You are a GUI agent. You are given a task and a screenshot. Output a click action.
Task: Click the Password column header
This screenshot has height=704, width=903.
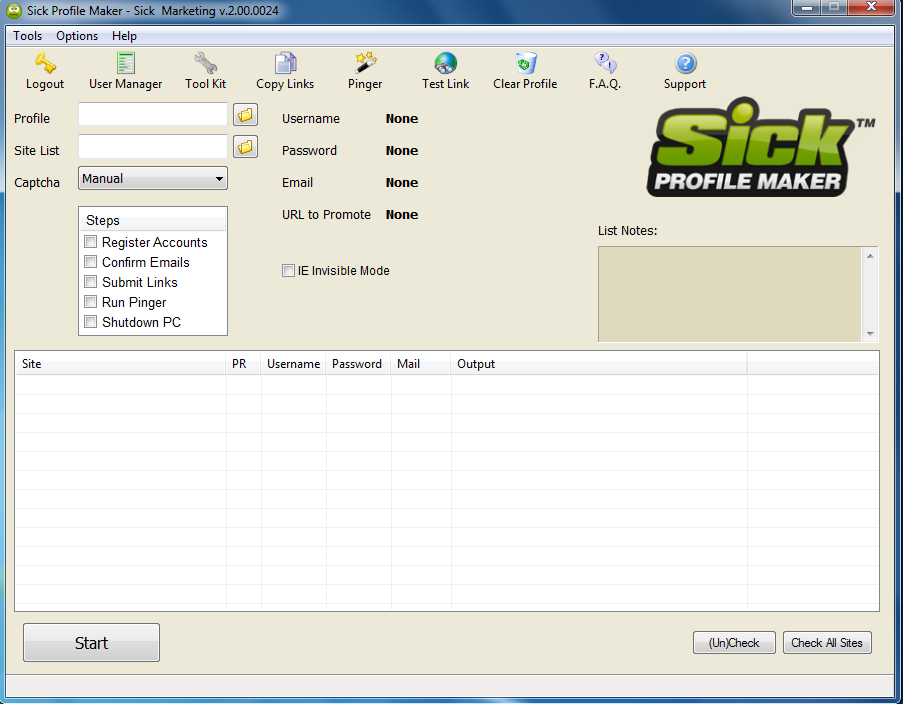click(x=358, y=364)
